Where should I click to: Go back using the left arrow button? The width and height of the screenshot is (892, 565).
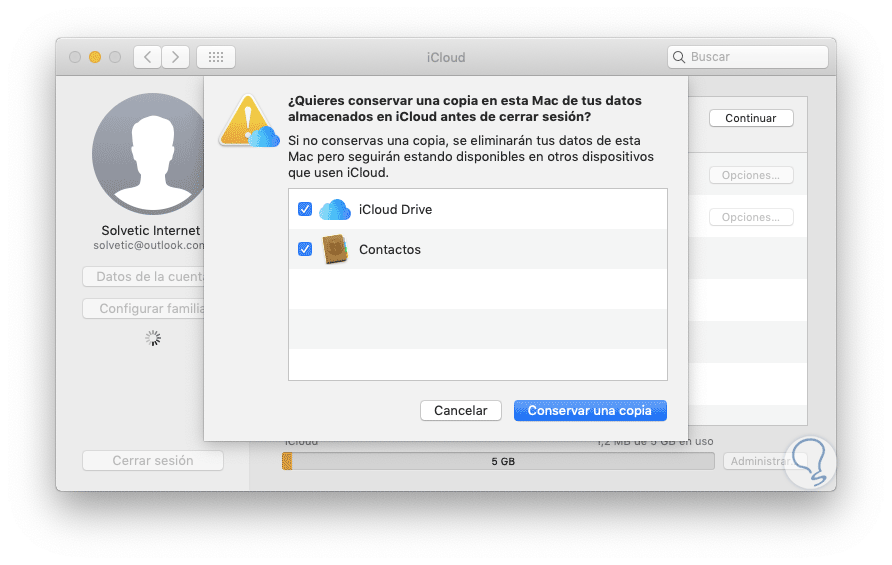147,57
